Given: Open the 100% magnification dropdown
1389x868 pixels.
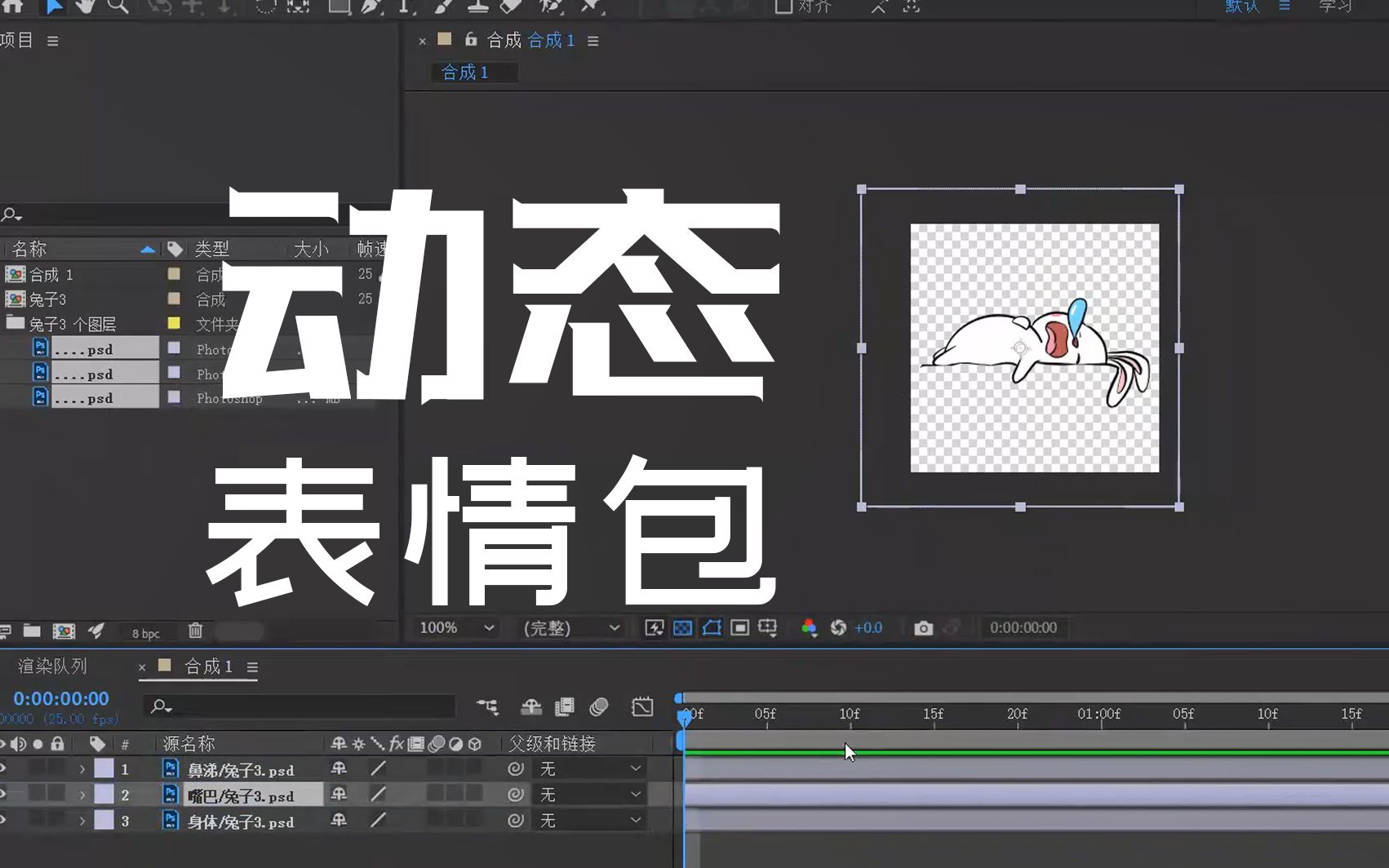Looking at the screenshot, I should [456, 628].
